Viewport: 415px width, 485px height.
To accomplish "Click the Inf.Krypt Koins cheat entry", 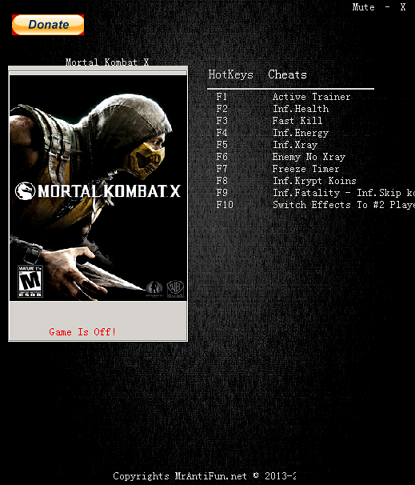I will coord(314,181).
